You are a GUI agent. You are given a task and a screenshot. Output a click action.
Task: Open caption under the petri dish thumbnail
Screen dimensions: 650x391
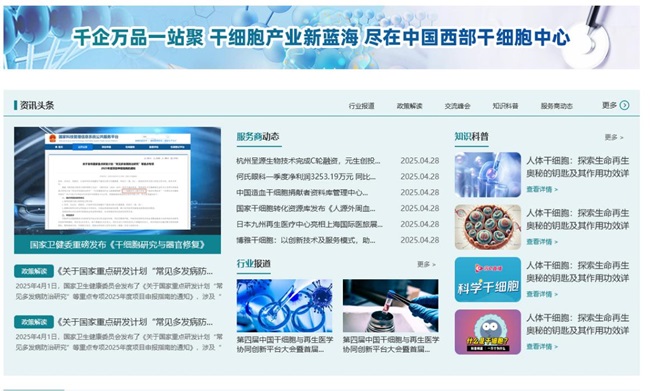pos(284,344)
